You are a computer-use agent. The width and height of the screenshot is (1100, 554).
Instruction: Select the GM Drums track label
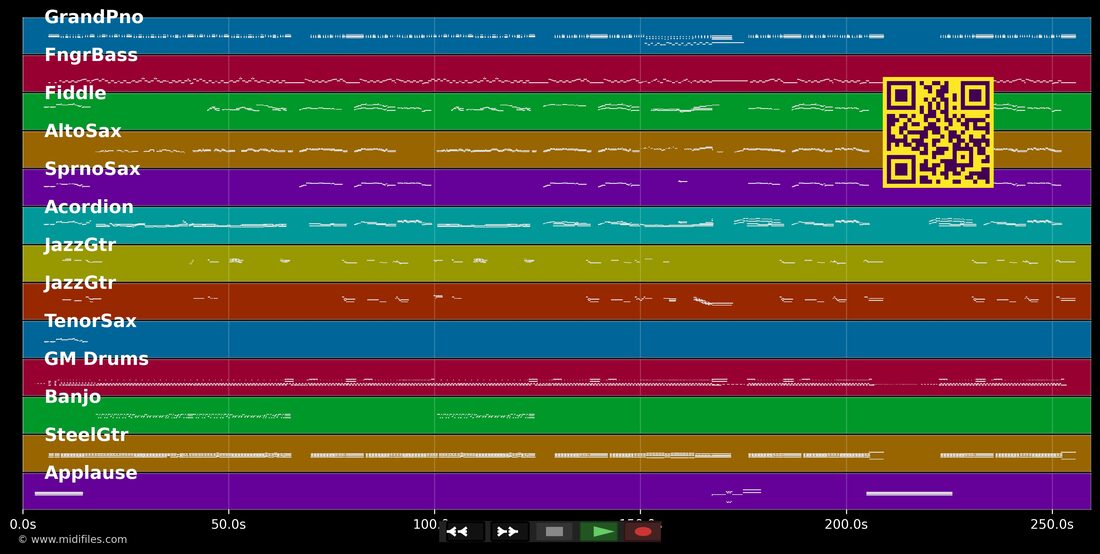pos(97,359)
